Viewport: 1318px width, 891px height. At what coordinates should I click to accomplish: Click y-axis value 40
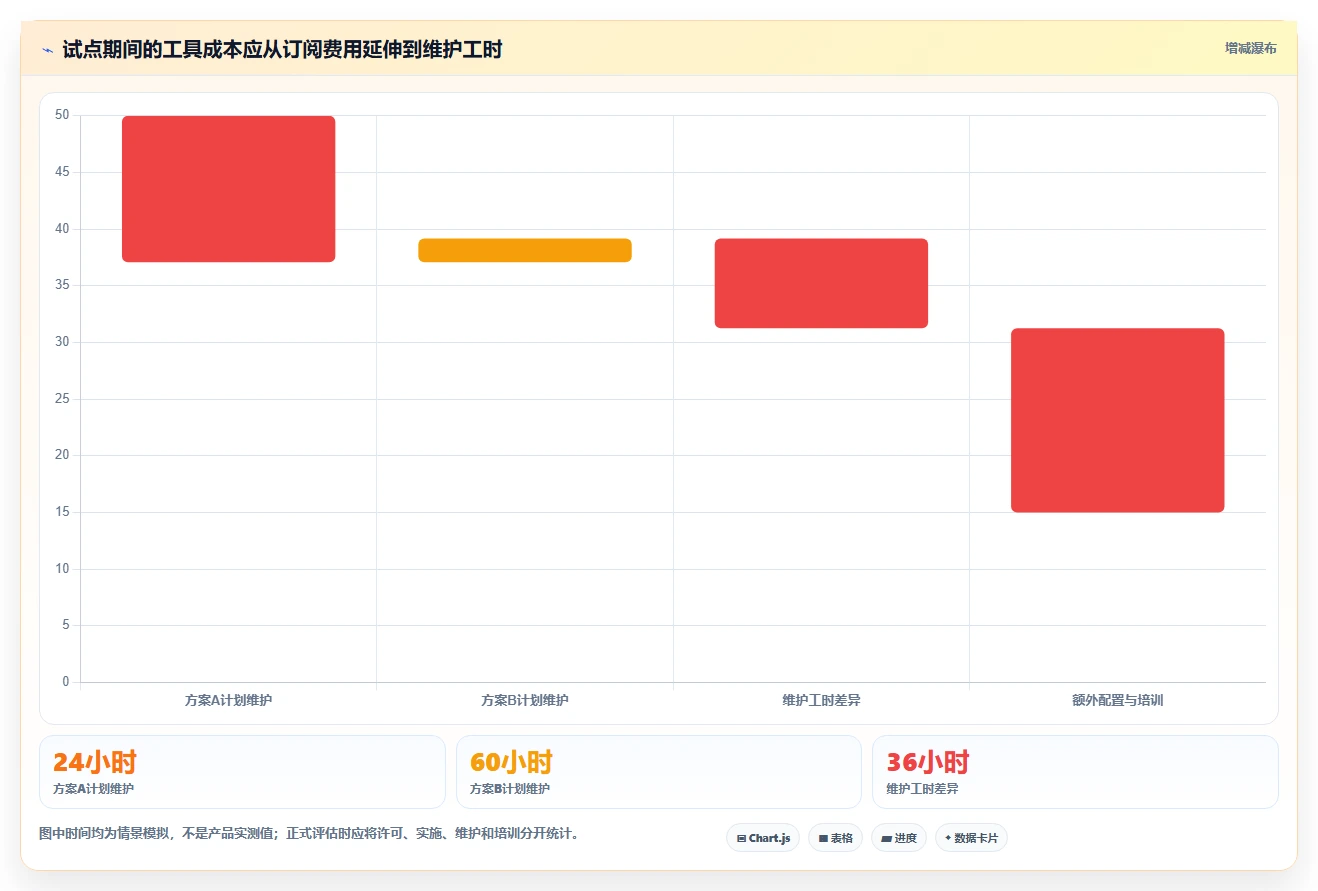[x=63, y=229]
